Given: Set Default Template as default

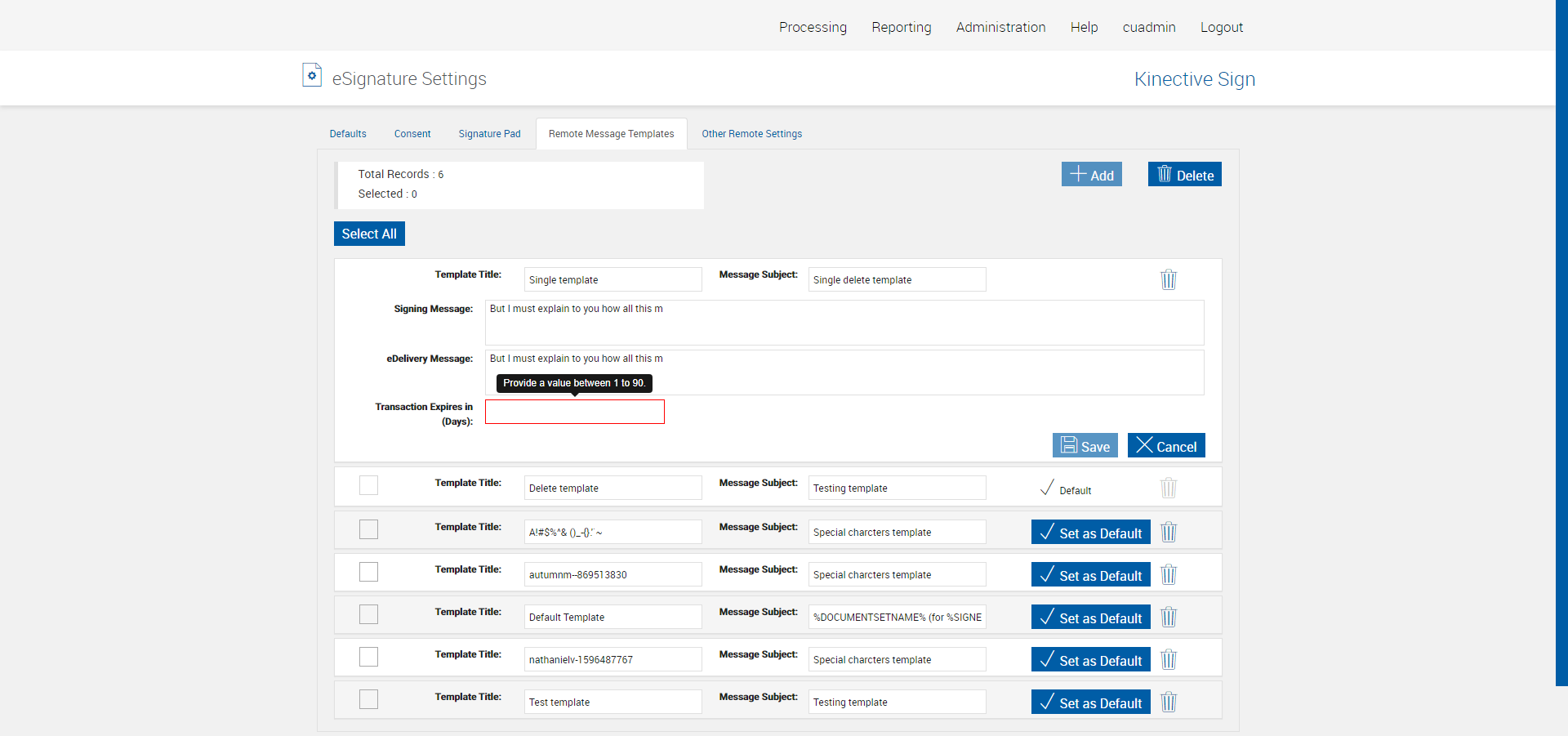Looking at the screenshot, I should click(x=1090, y=618).
